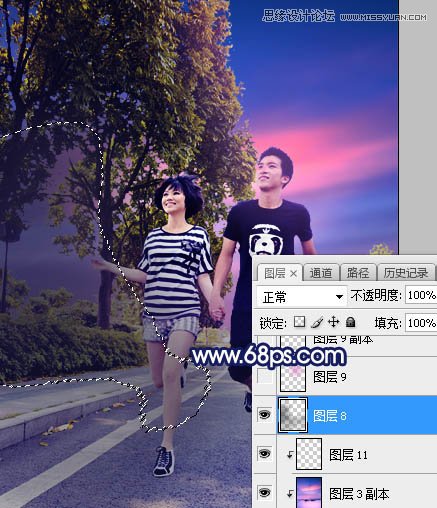Select the 图层 3 副本 sky thumbnail
The image size is (437, 508).
[x=309, y=493]
